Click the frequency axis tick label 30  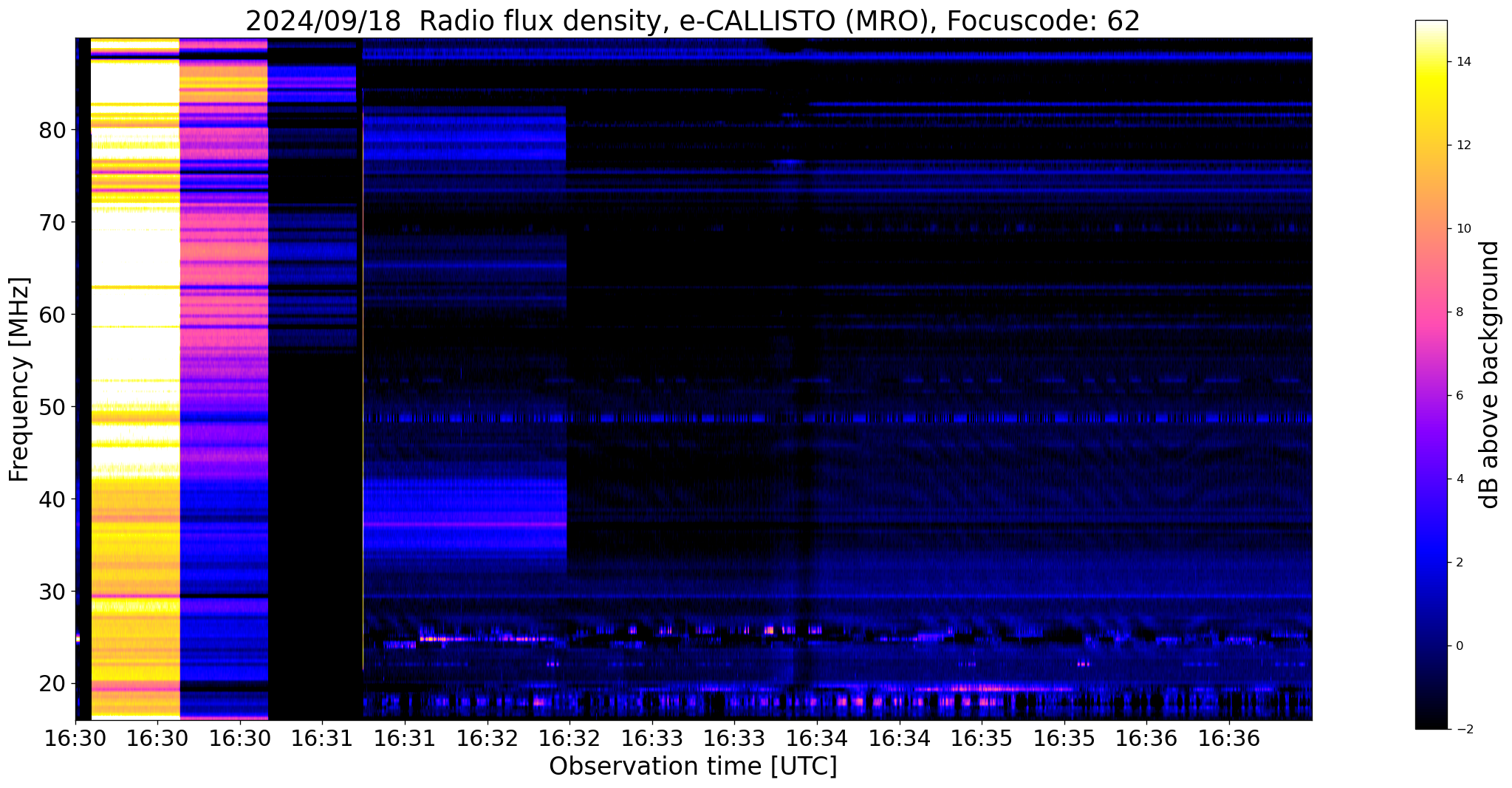pyautogui.click(x=52, y=592)
